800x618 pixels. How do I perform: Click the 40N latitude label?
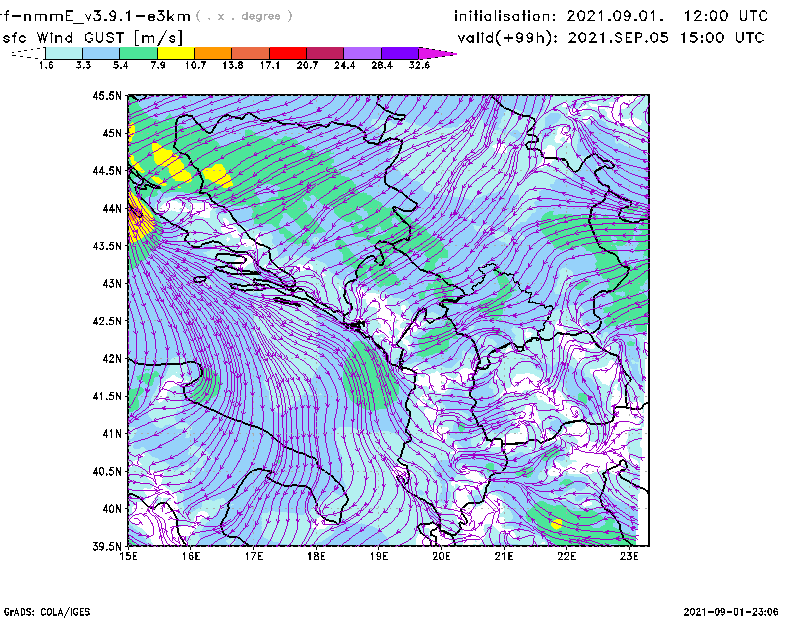click(112, 509)
